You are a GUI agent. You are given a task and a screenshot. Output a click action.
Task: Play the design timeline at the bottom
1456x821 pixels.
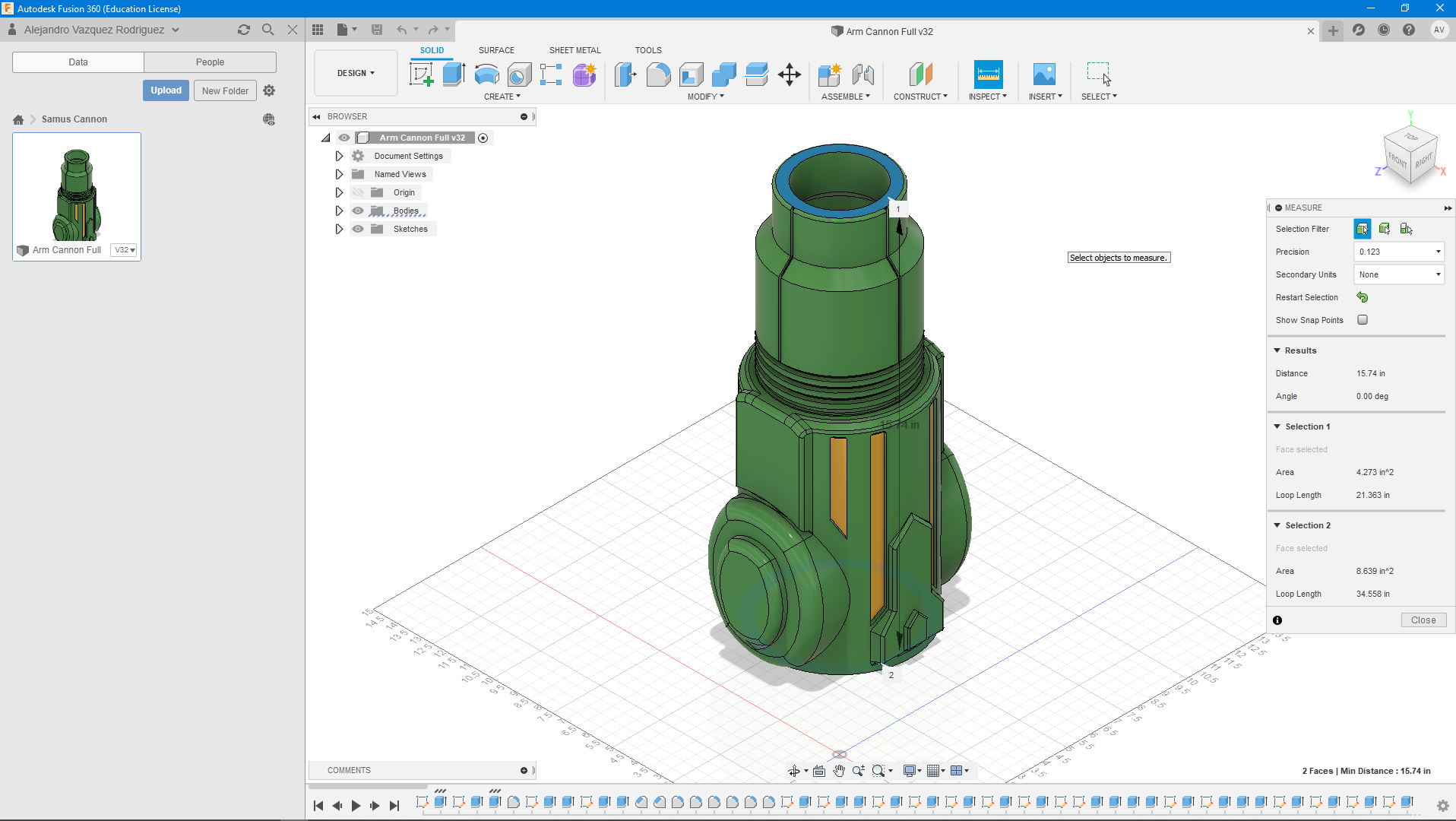tap(356, 805)
